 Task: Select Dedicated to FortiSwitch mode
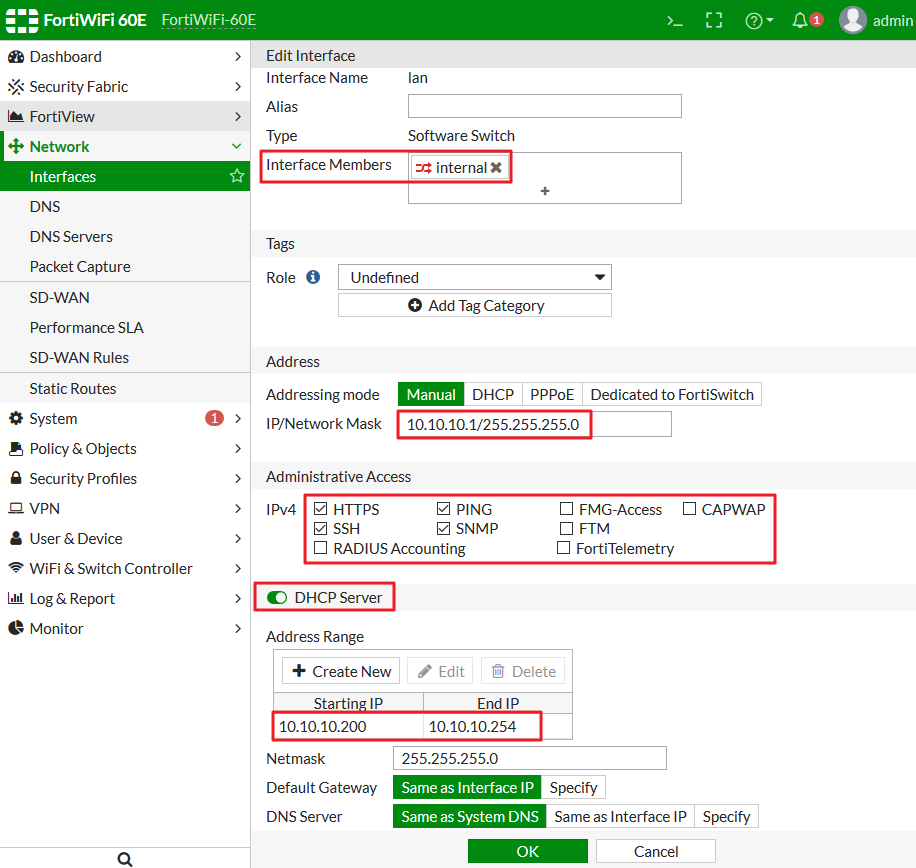pyautogui.click(x=672, y=394)
